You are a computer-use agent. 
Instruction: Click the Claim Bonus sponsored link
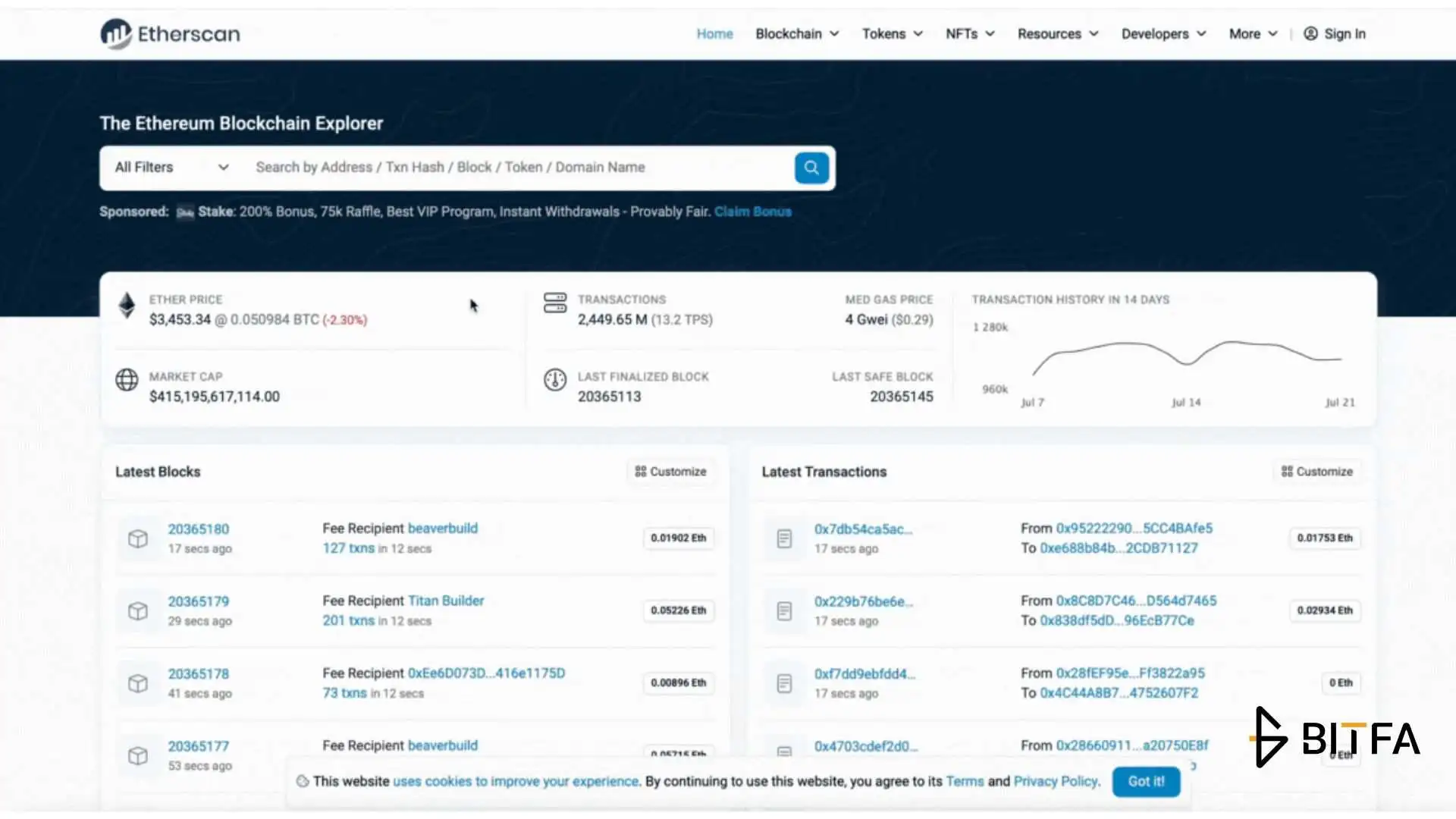click(x=752, y=212)
